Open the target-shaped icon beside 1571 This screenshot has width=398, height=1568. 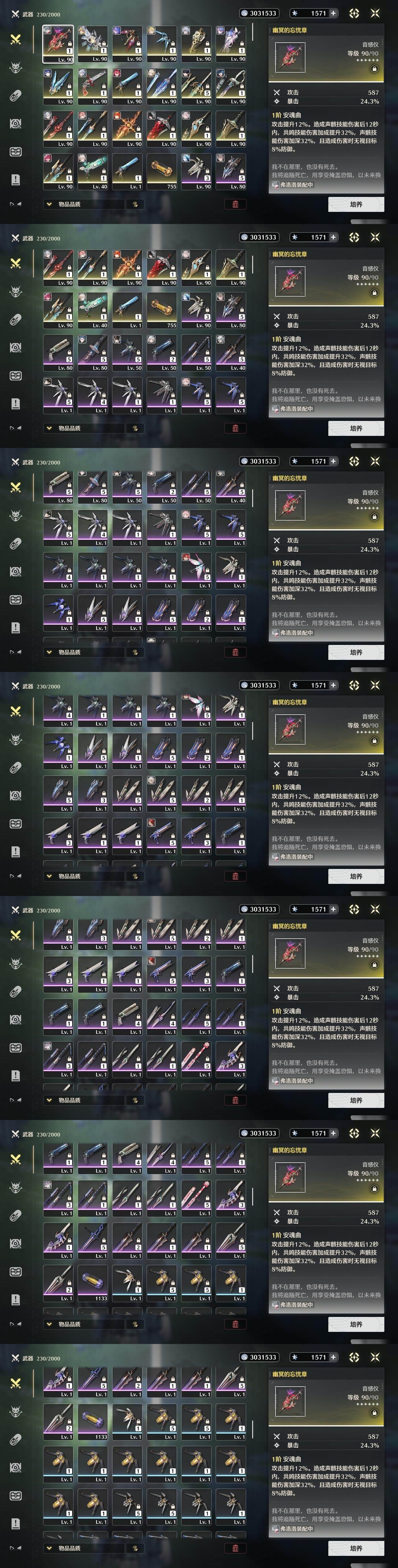[354, 13]
